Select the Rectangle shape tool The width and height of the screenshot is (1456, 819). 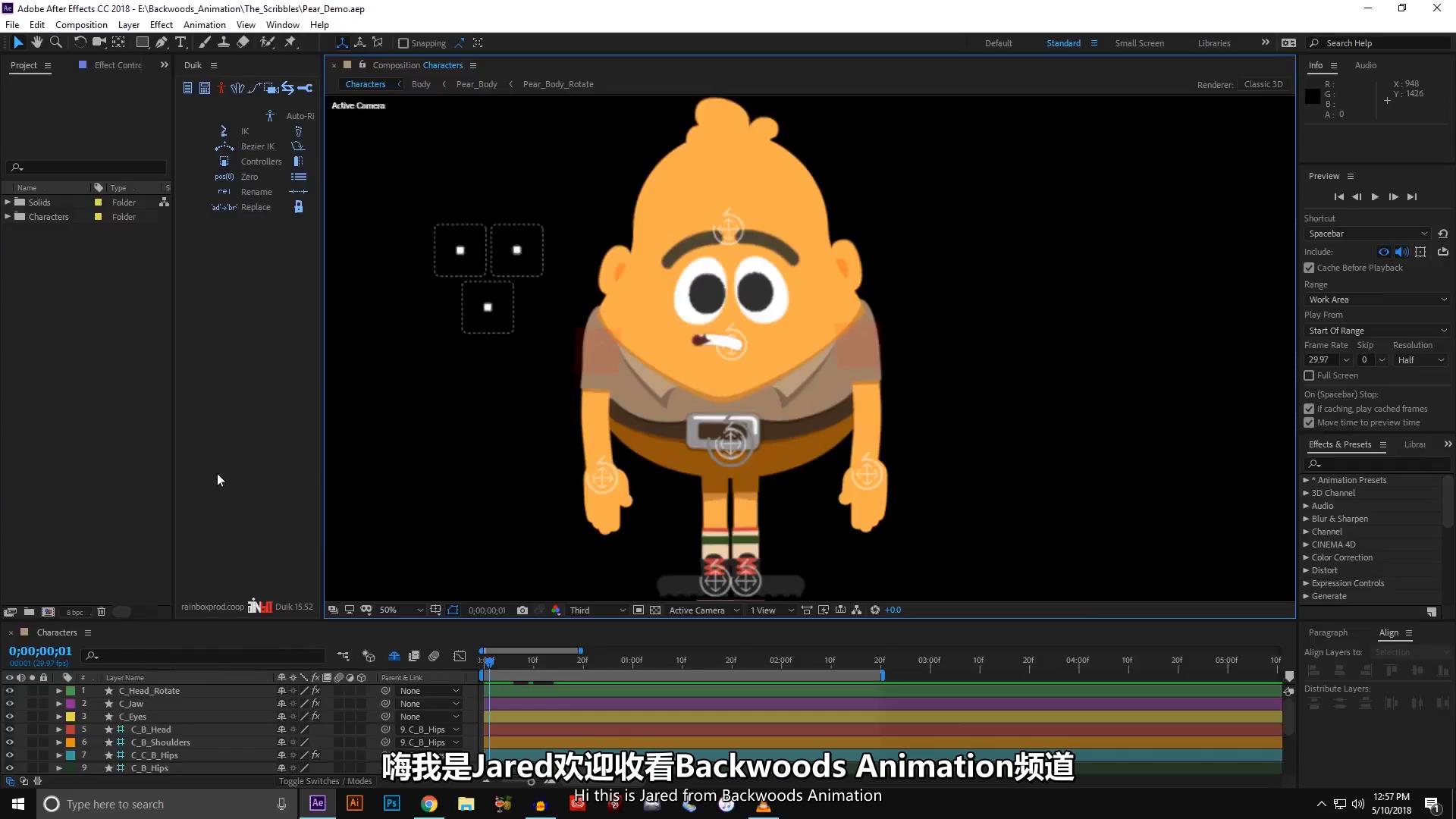[x=142, y=42]
